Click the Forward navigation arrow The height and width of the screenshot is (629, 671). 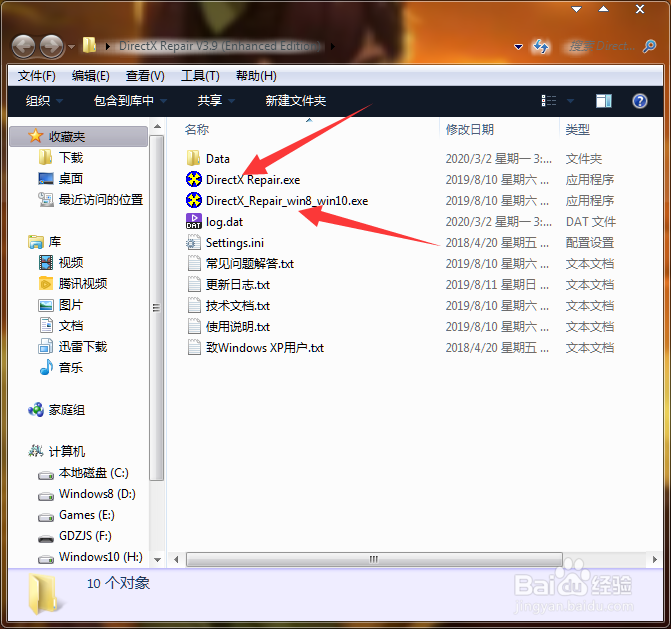tap(51, 46)
